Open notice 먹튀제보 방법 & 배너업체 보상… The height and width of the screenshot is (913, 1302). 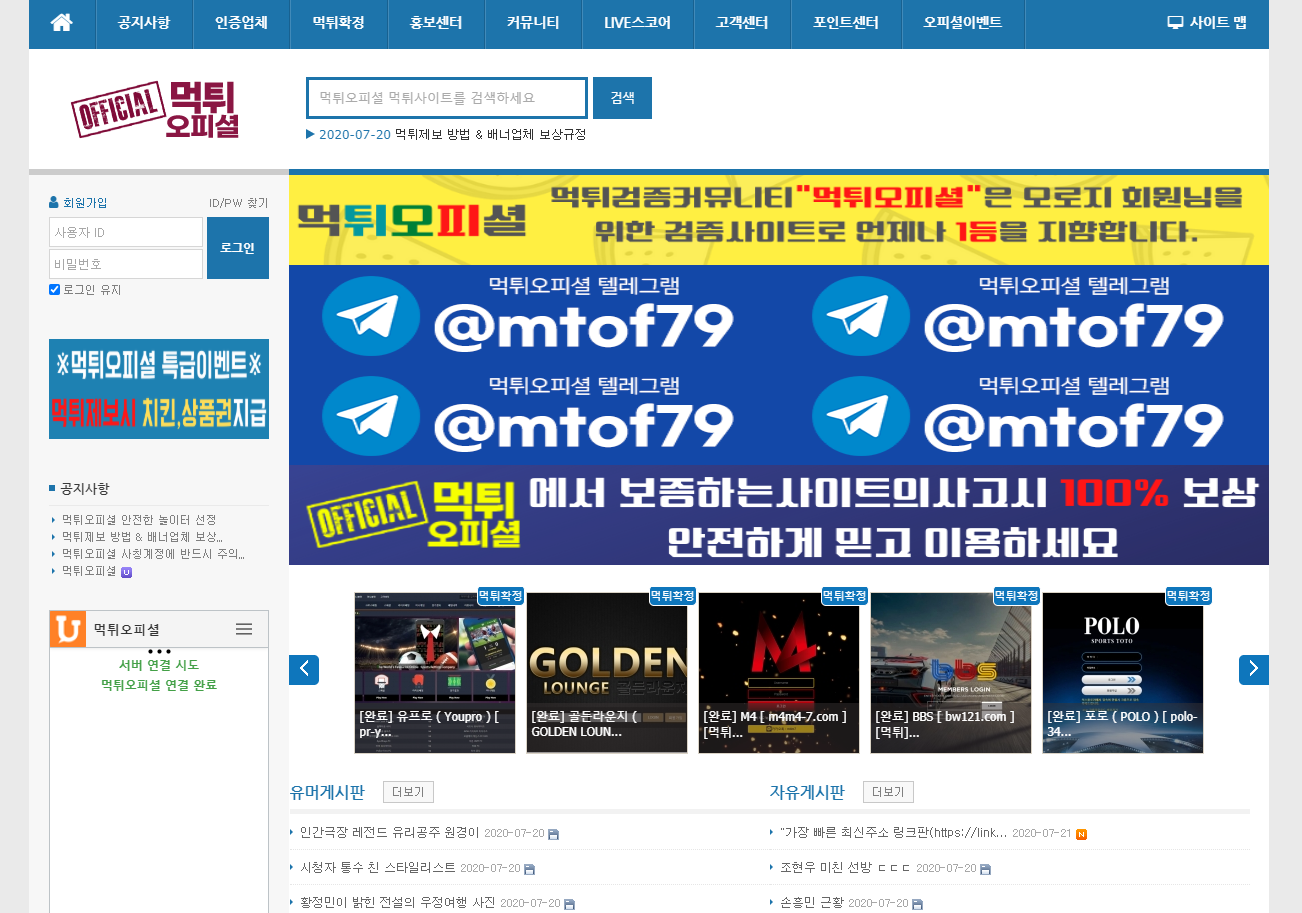[142, 537]
